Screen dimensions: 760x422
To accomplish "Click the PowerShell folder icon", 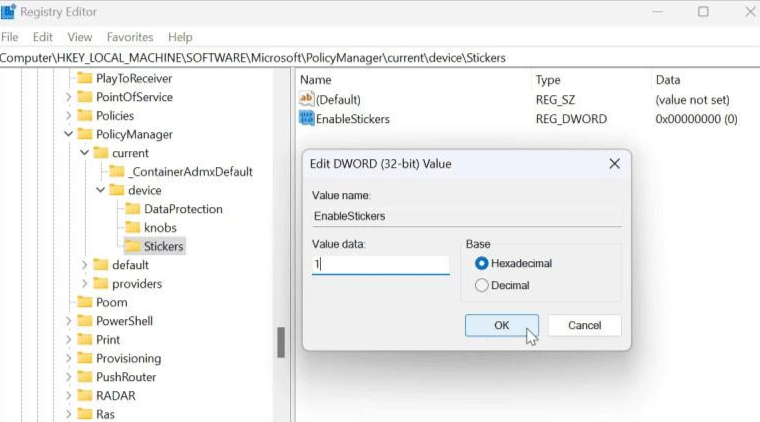I will [84, 321].
